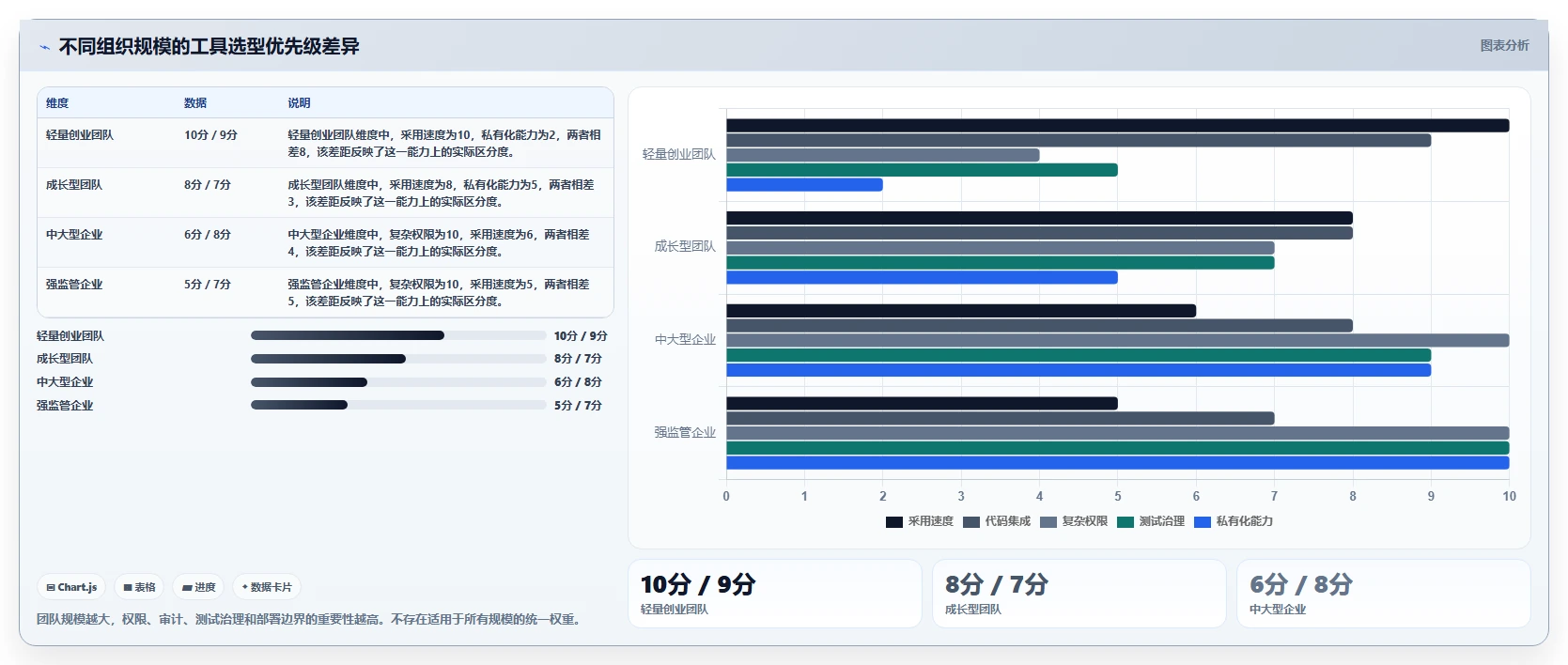
Task: Click the x-axis tick labeled 5
Action: point(1118,497)
